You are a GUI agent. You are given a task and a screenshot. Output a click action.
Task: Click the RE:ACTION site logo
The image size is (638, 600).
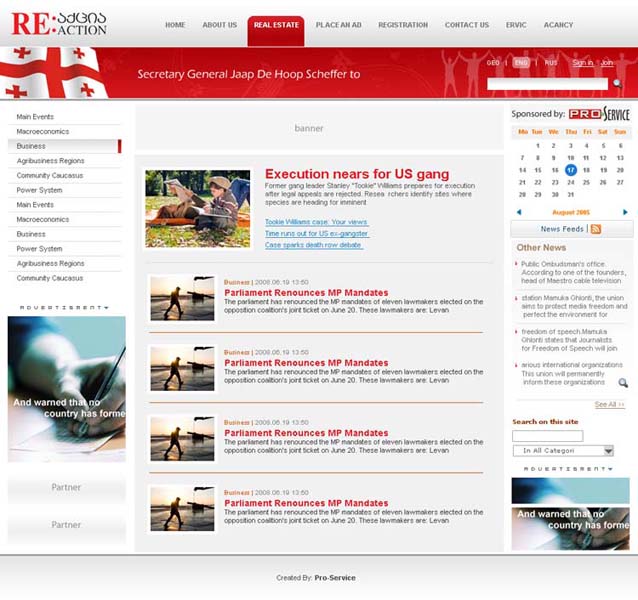(x=59, y=24)
